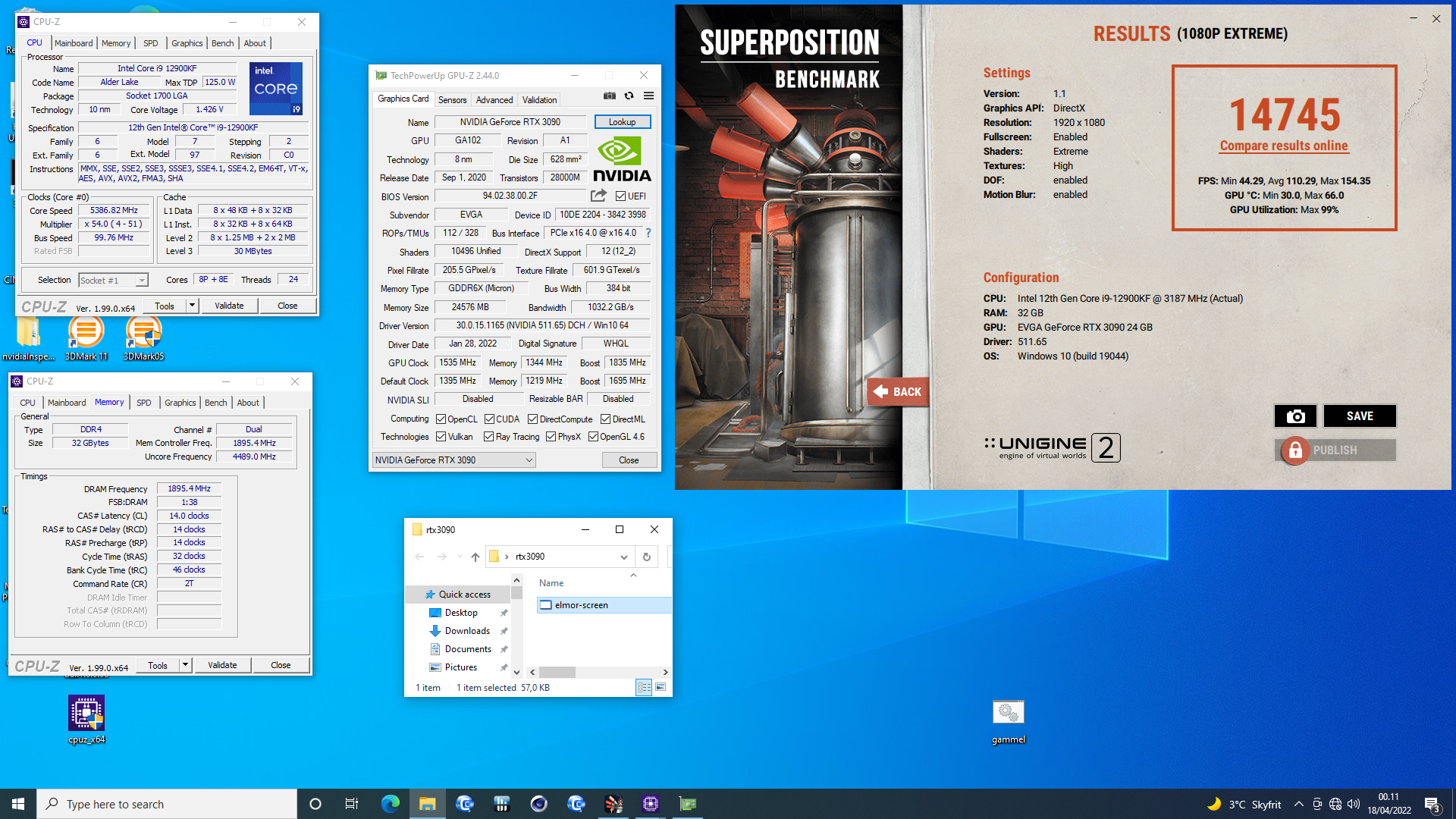Open 3DMark 11 desktop icon
Viewport: 1456px width, 819px height.
pos(86,338)
